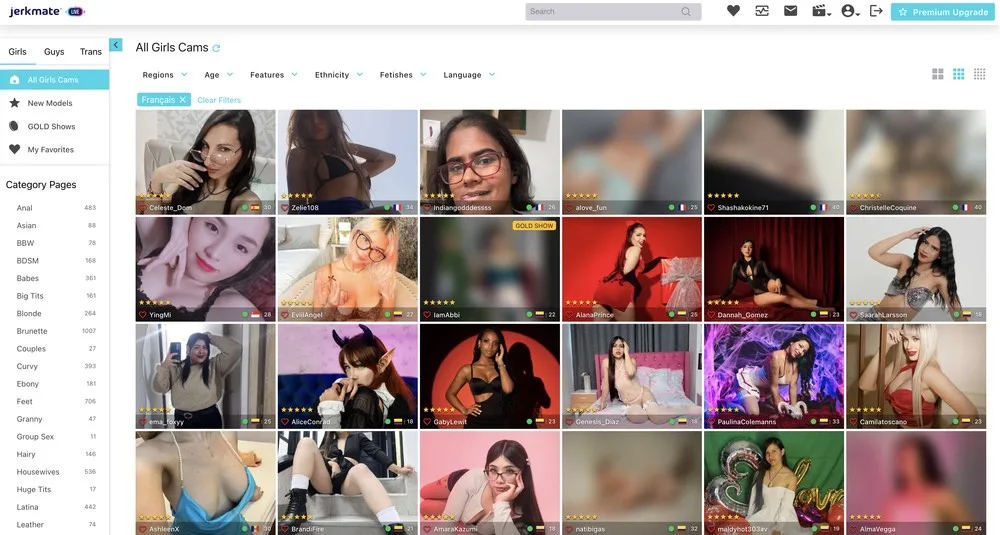Screen dimensions: 1000x535
Task: Click the envelope messages icon
Action: pos(790,11)
